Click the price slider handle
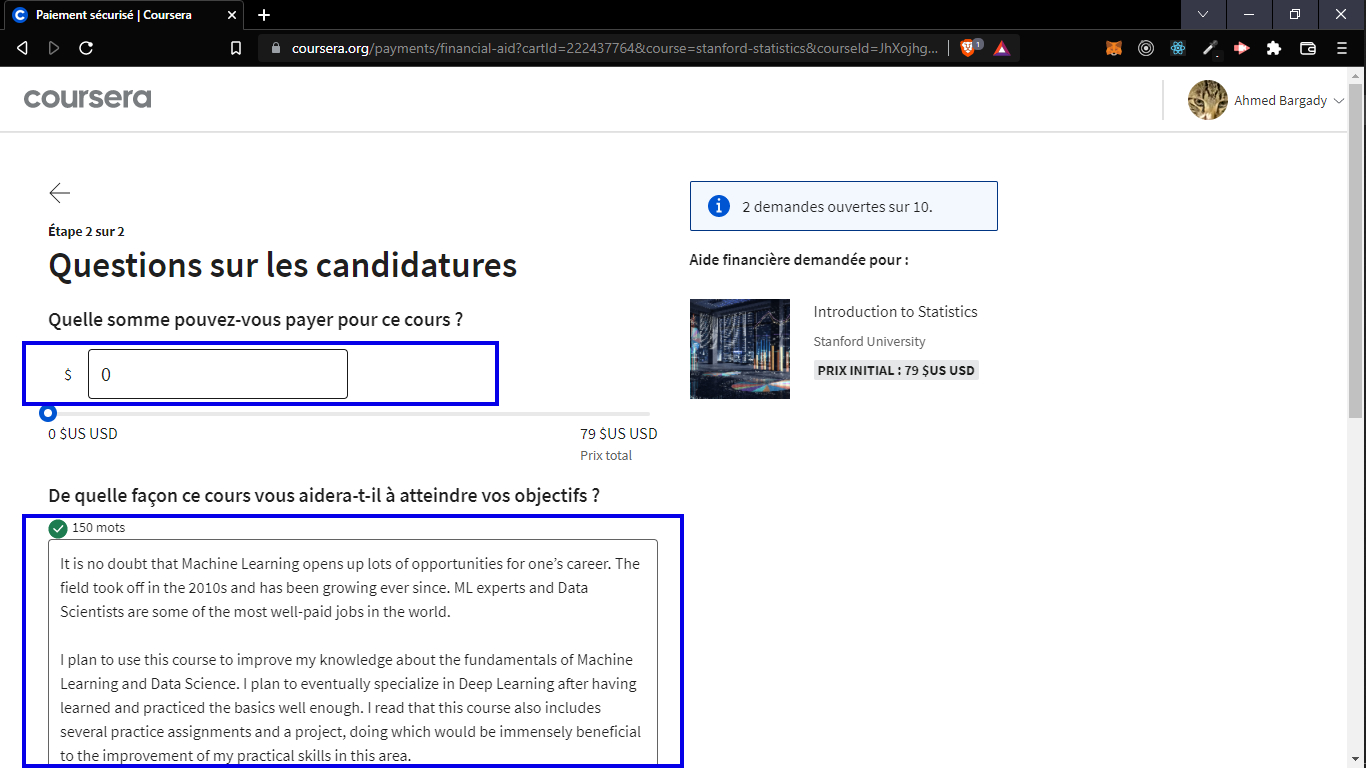1366x768 pixels. pyautogui.click(x=48, y=413)
